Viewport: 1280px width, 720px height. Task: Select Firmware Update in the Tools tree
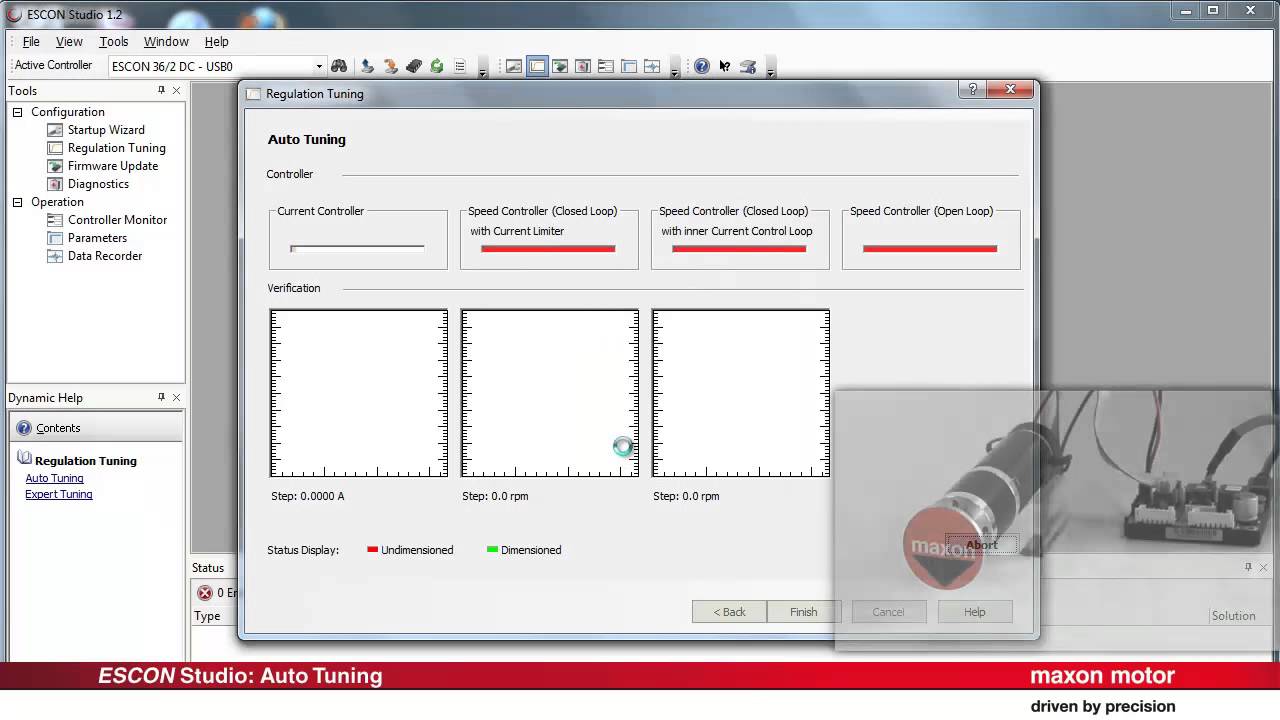click(x=113, y=166)
